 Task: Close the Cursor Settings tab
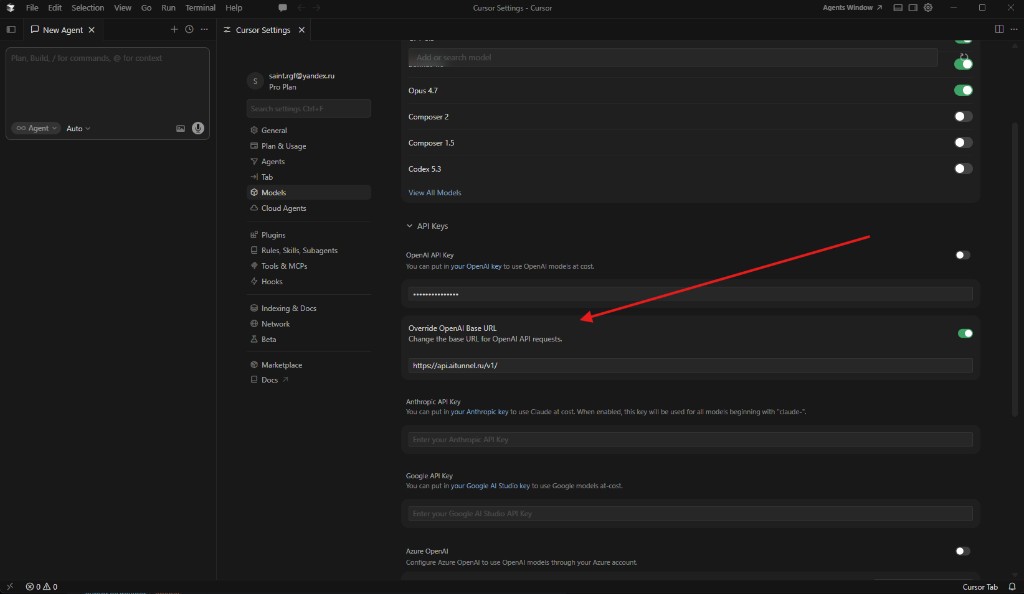coord(302,30)
